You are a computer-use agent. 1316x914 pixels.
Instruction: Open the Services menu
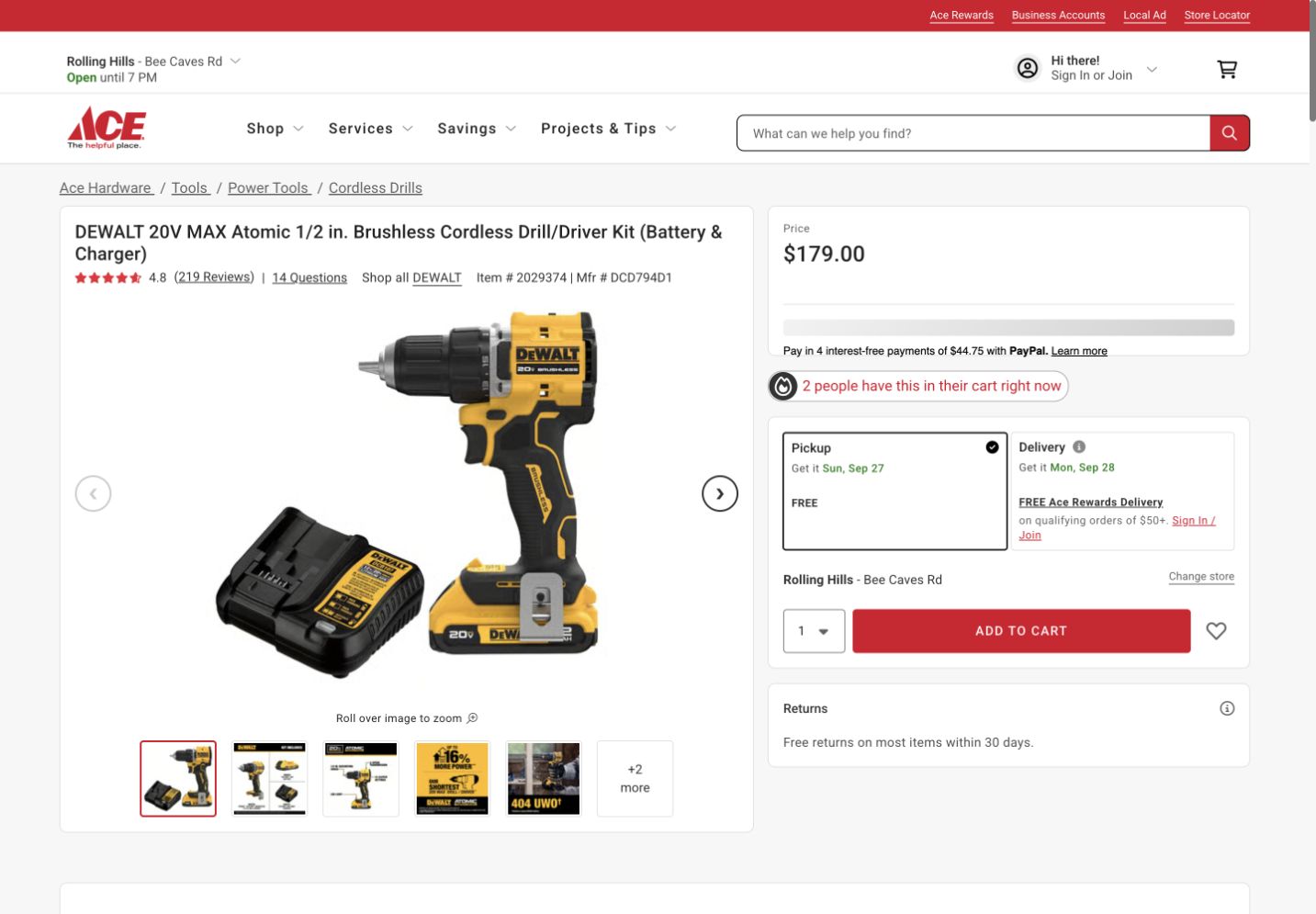(370, 129)
